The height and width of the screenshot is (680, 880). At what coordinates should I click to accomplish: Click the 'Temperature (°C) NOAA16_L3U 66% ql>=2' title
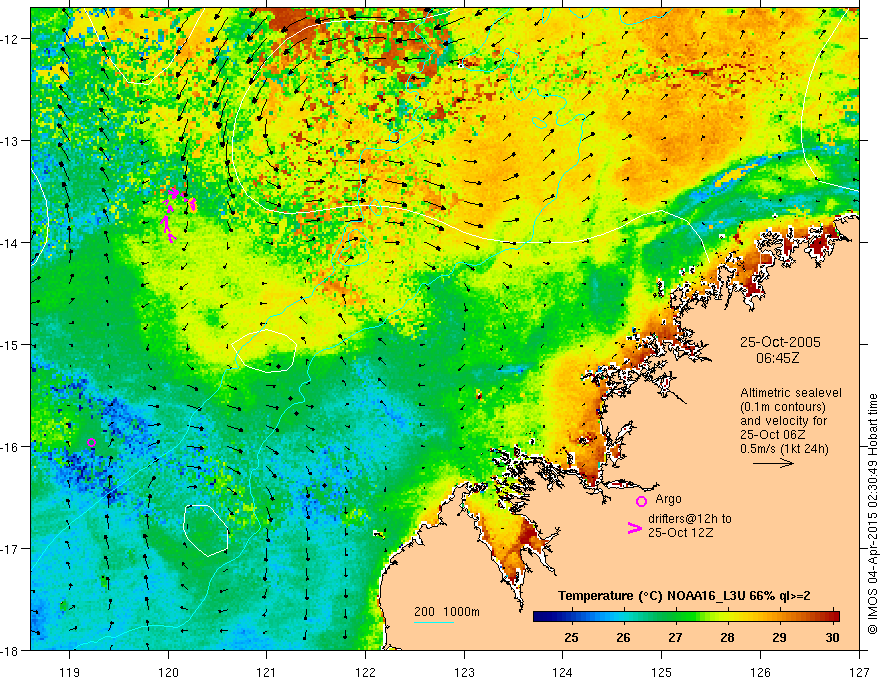684,596
